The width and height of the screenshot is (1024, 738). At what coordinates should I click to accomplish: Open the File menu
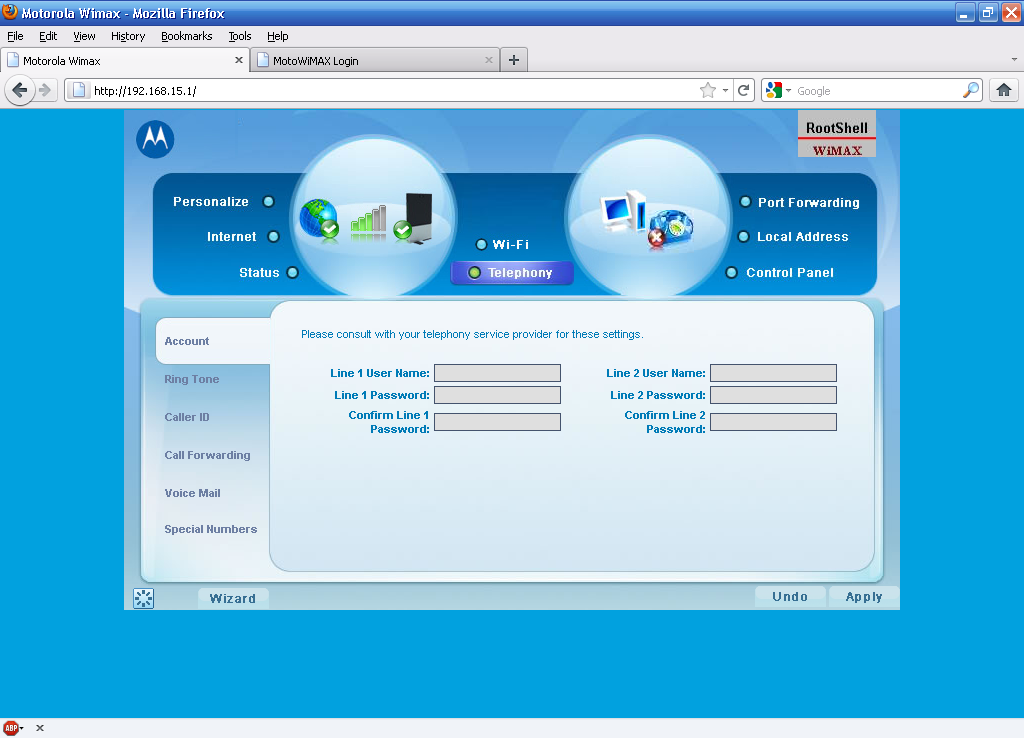15,36
